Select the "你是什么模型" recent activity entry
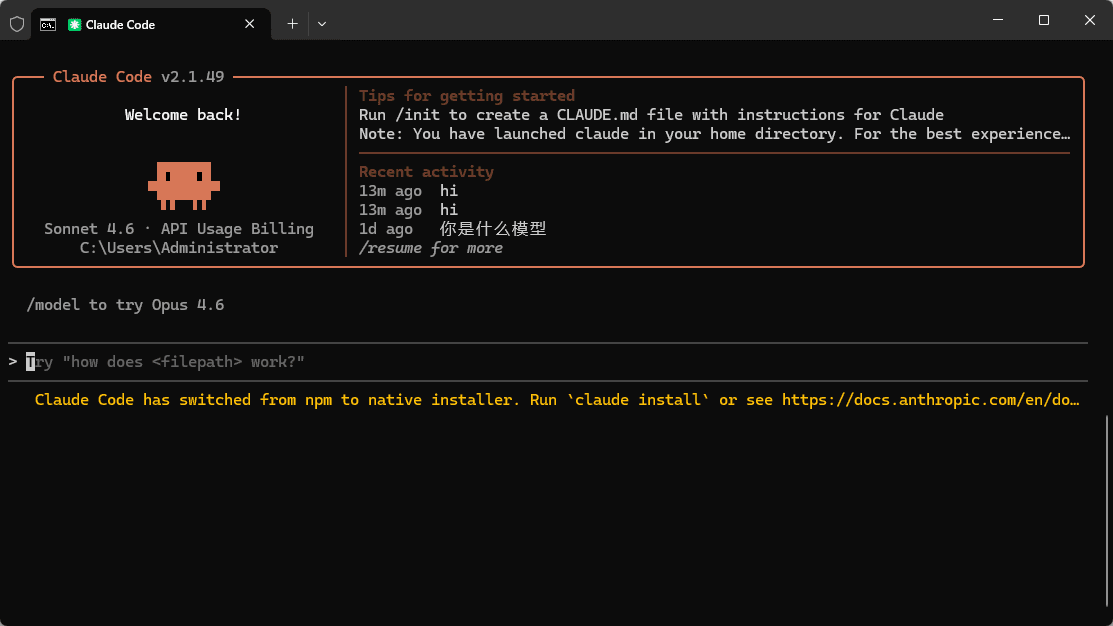 click(x=493, y=229)
